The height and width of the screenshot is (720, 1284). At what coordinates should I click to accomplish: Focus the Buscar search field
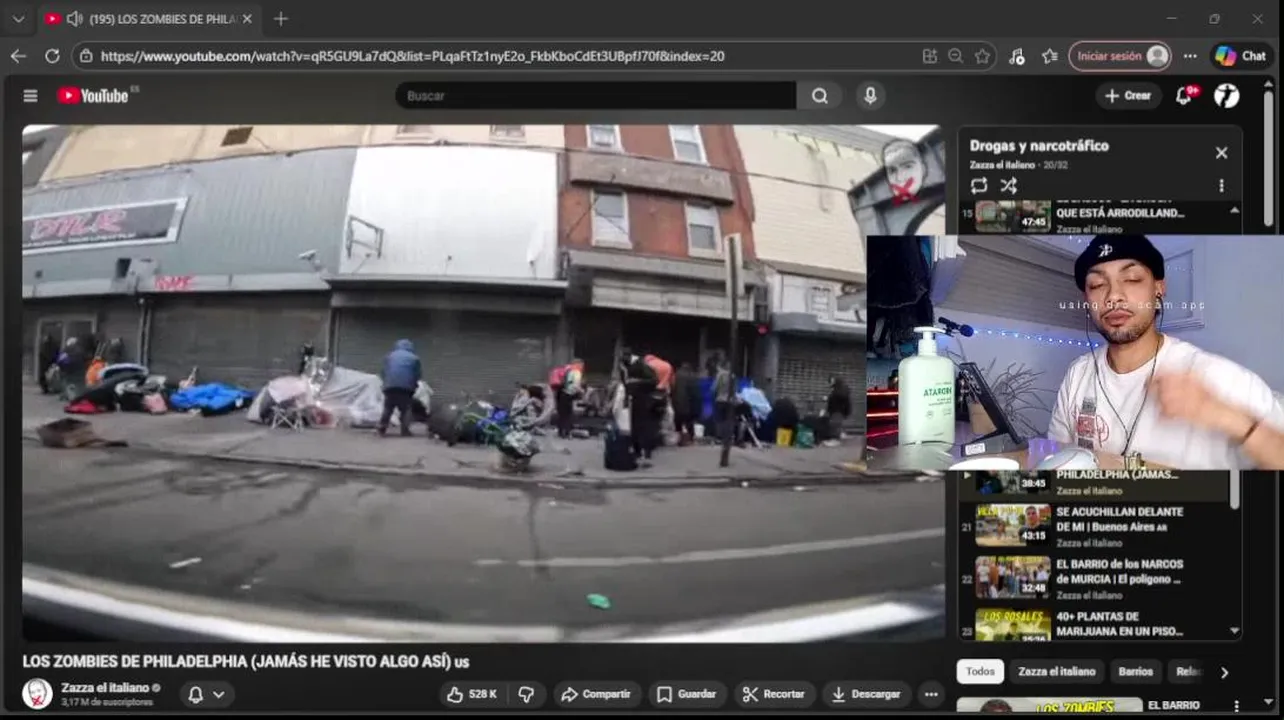pos(596,96)
